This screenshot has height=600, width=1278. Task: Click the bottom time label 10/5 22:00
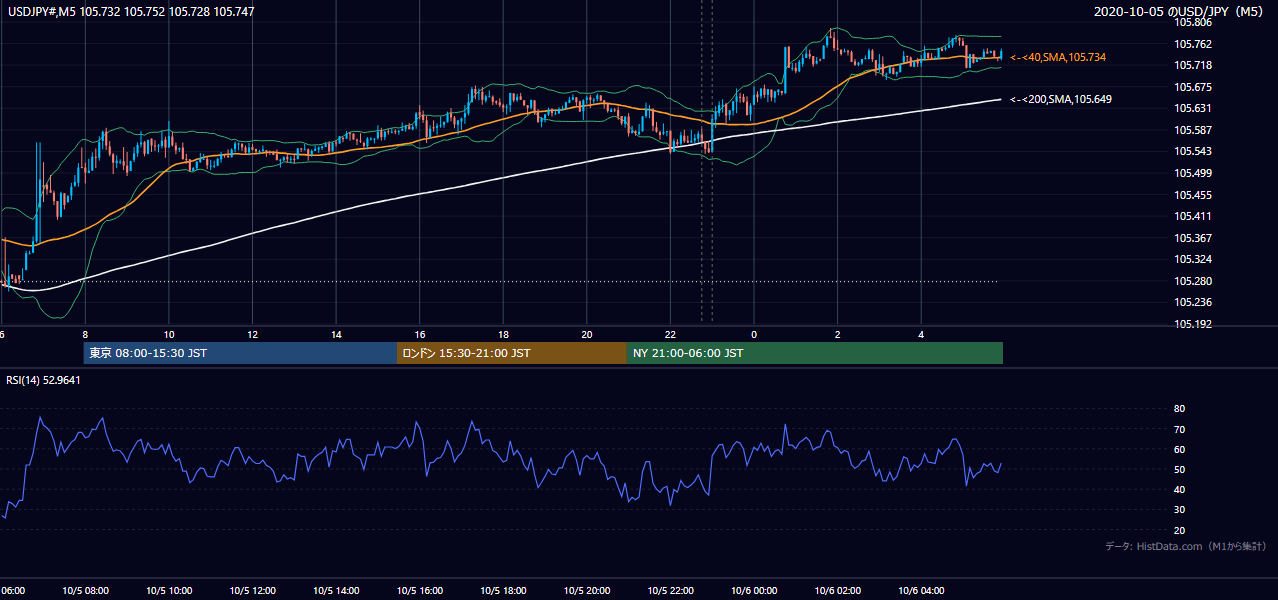click(x=670, y=591)
